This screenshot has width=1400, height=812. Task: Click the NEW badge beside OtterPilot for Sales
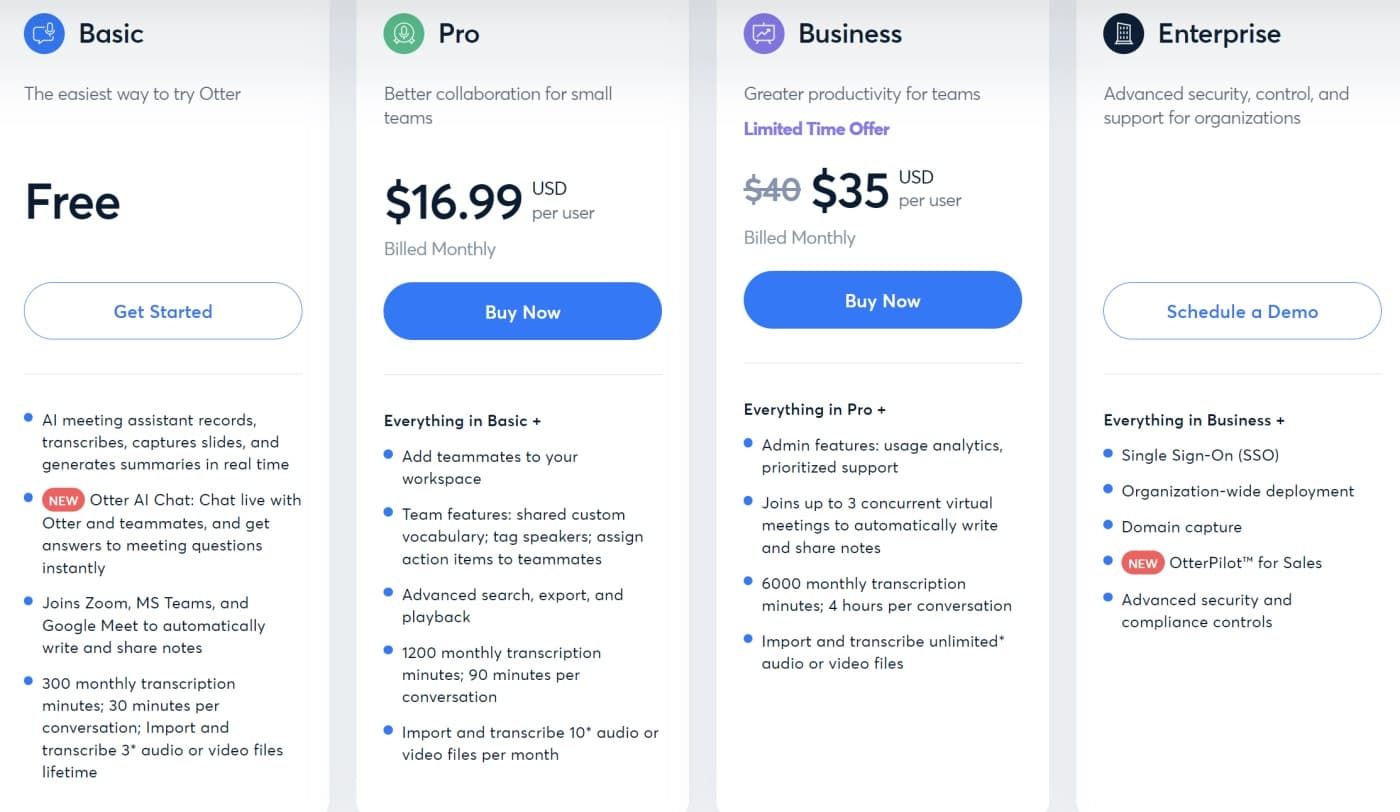pos(1142,563)
